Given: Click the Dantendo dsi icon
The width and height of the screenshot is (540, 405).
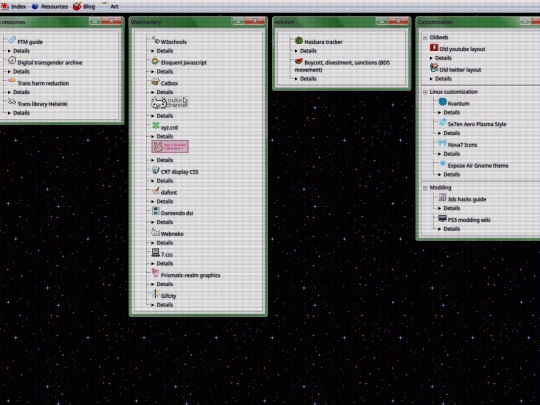Looking at the screenshot, I should [x=156, y=211].
